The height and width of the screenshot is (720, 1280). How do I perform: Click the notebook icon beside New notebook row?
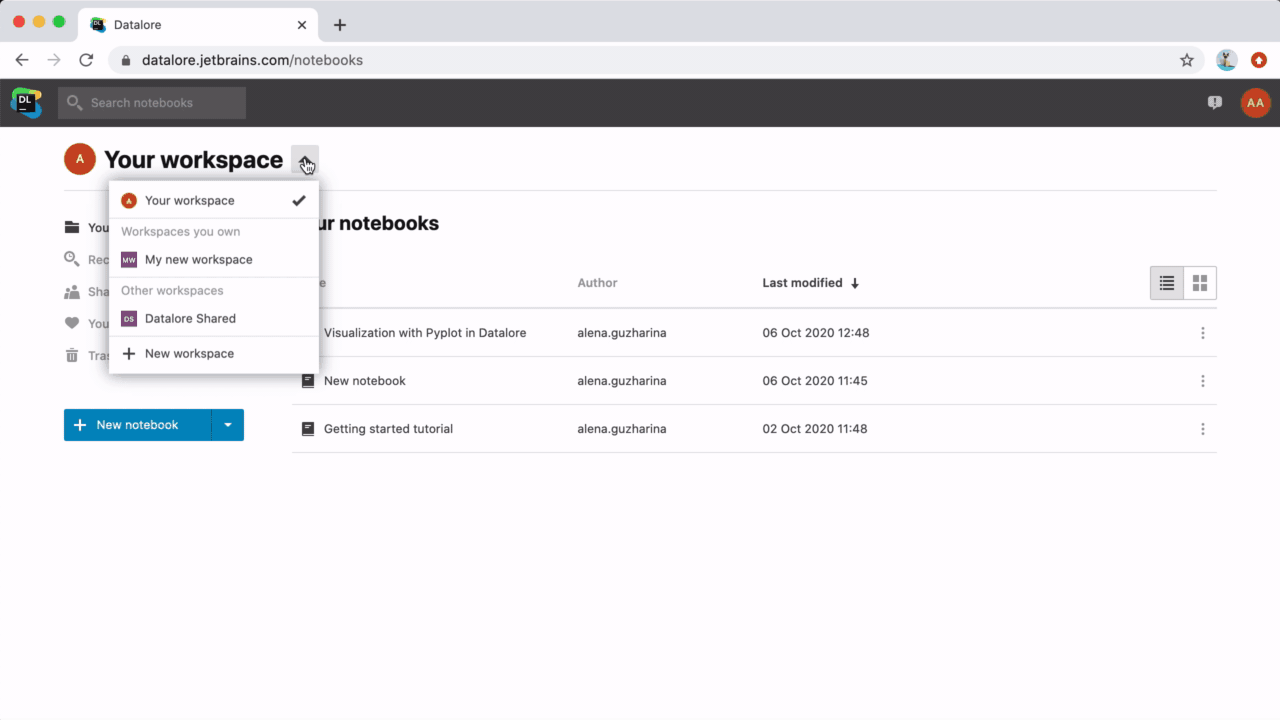[308, 381]
